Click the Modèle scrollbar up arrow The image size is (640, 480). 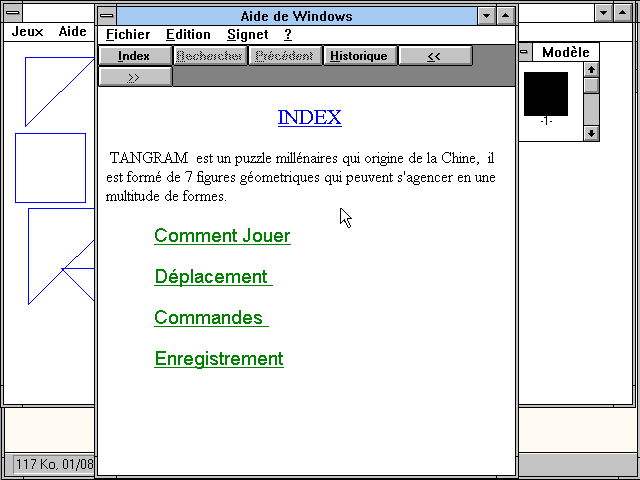click(591, 70)
